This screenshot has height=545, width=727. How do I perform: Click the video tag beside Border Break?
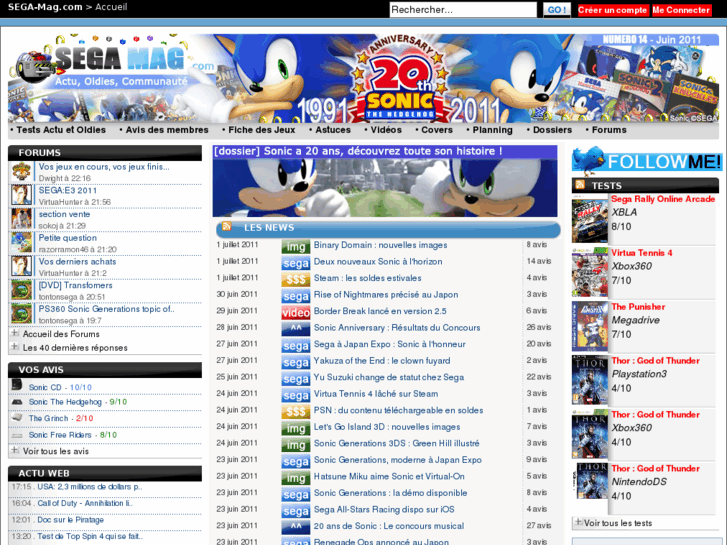coord(295,313)
